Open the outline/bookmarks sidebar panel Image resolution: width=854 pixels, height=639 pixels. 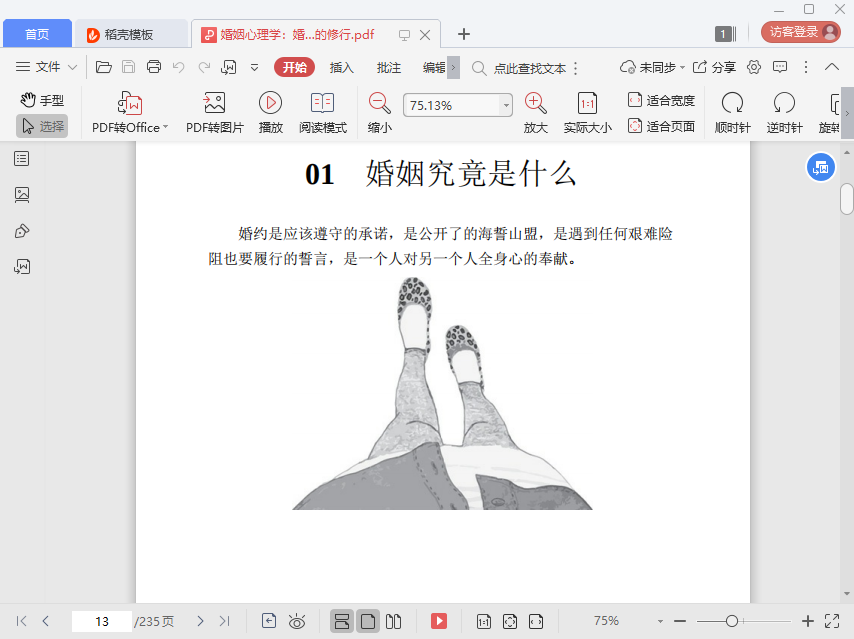click(x=22, y=159)
